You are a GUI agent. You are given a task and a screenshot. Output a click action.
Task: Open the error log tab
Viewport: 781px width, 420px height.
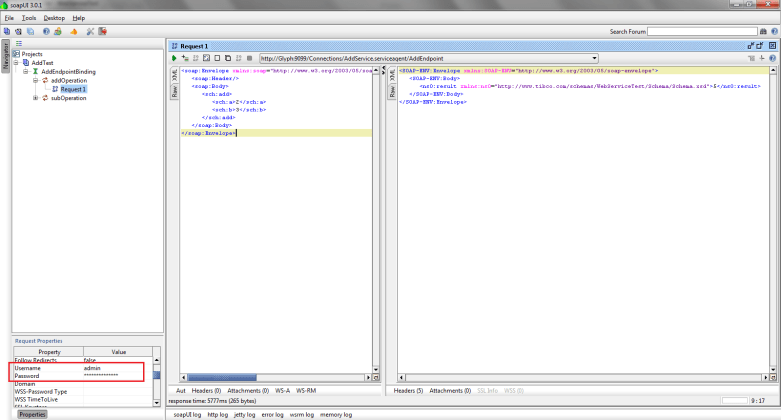coord(272,415)
